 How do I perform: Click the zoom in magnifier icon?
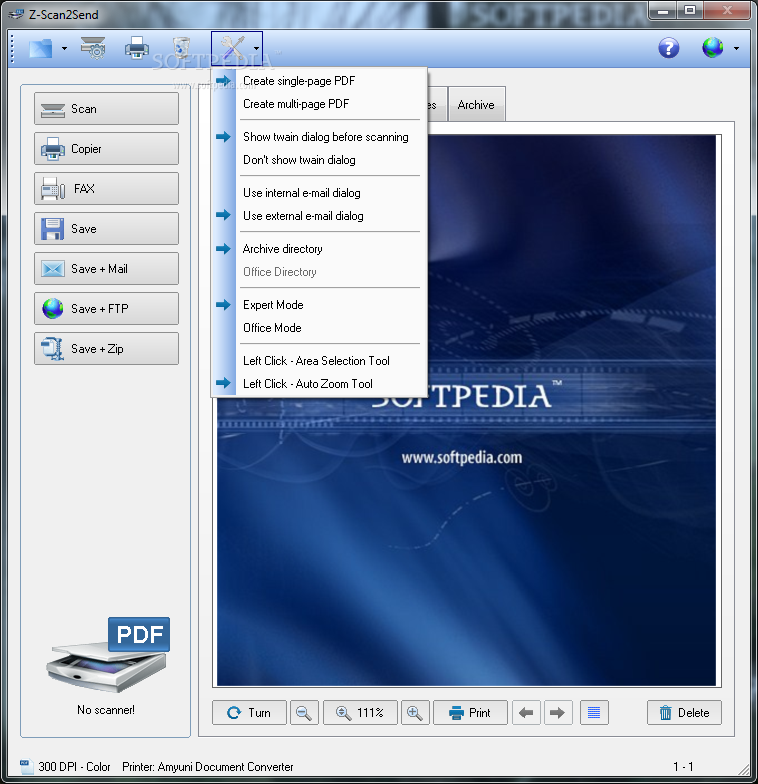415,712
